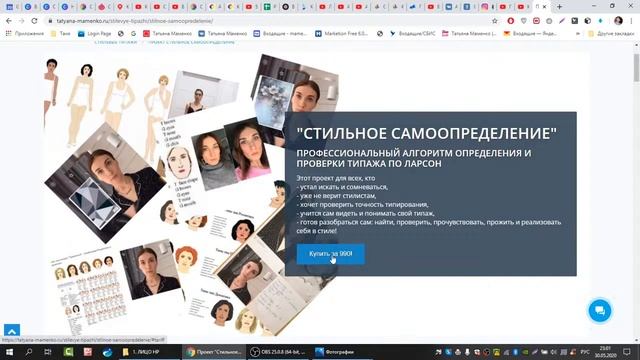Click the address bar URL field
The height and width of the screenshot is (360, 640).
[269, 21]
